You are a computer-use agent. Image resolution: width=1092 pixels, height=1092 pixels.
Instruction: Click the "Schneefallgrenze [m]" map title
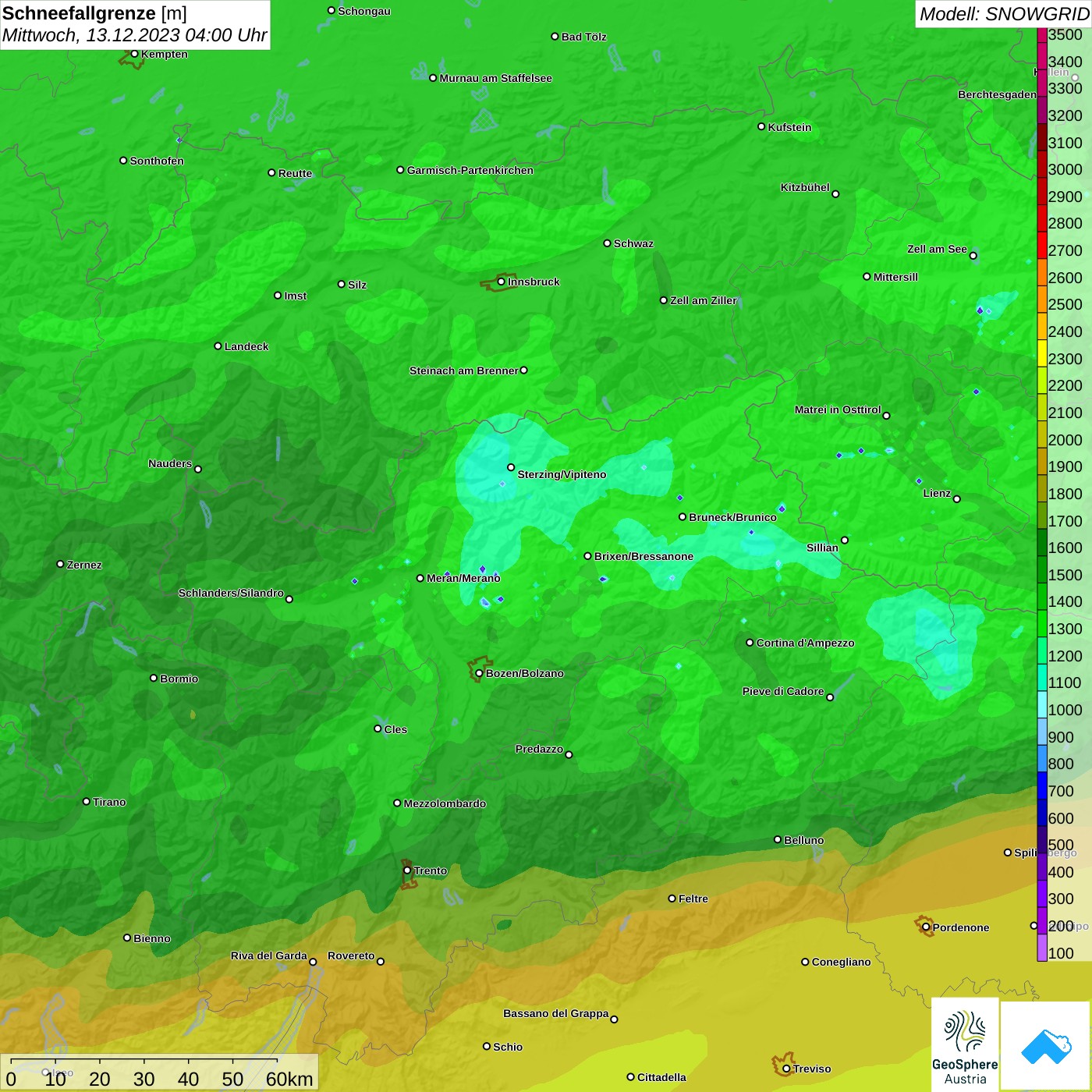click(94, 13)
